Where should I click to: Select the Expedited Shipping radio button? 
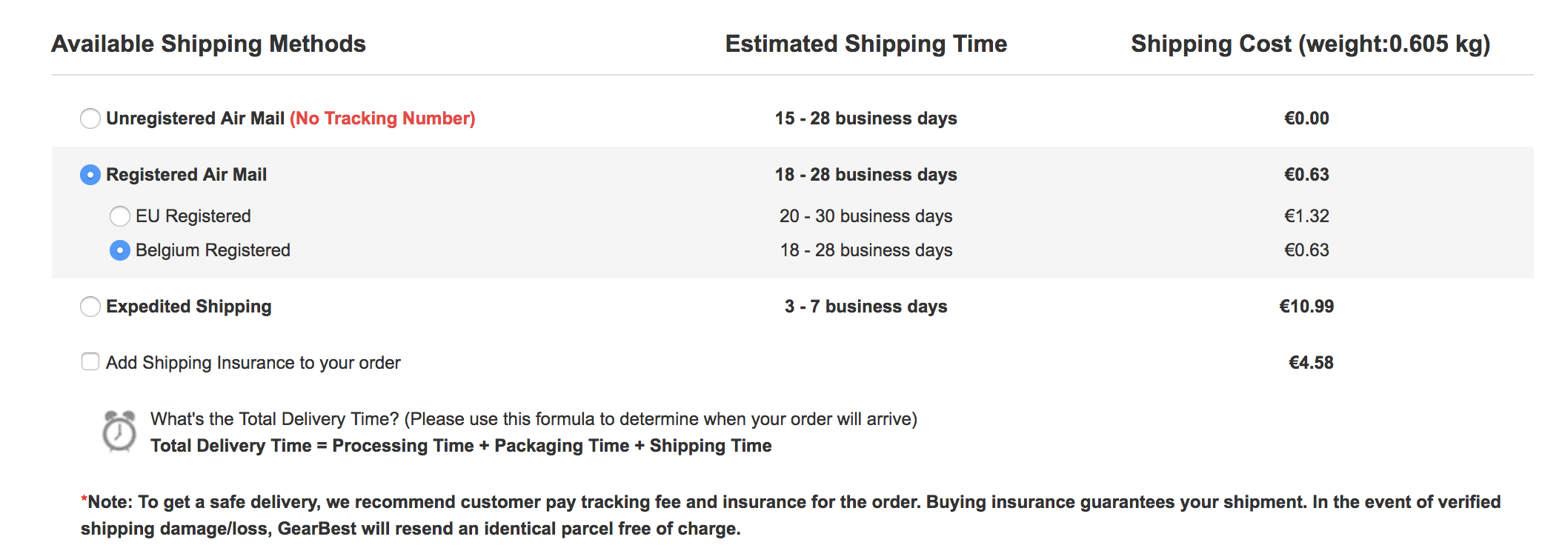click(90, 307)
